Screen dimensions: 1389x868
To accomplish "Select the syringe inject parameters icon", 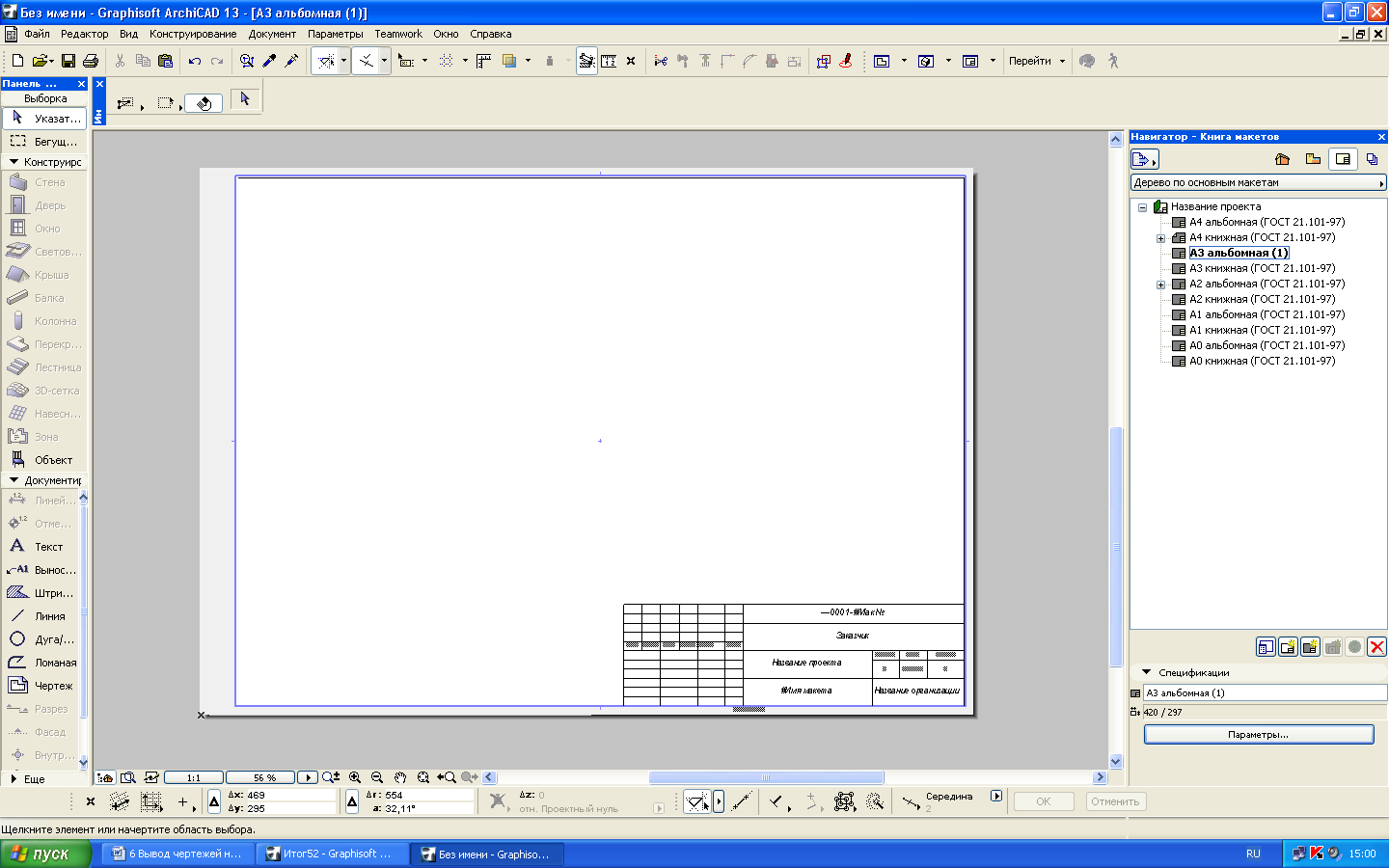I will [x=291, y=61].
